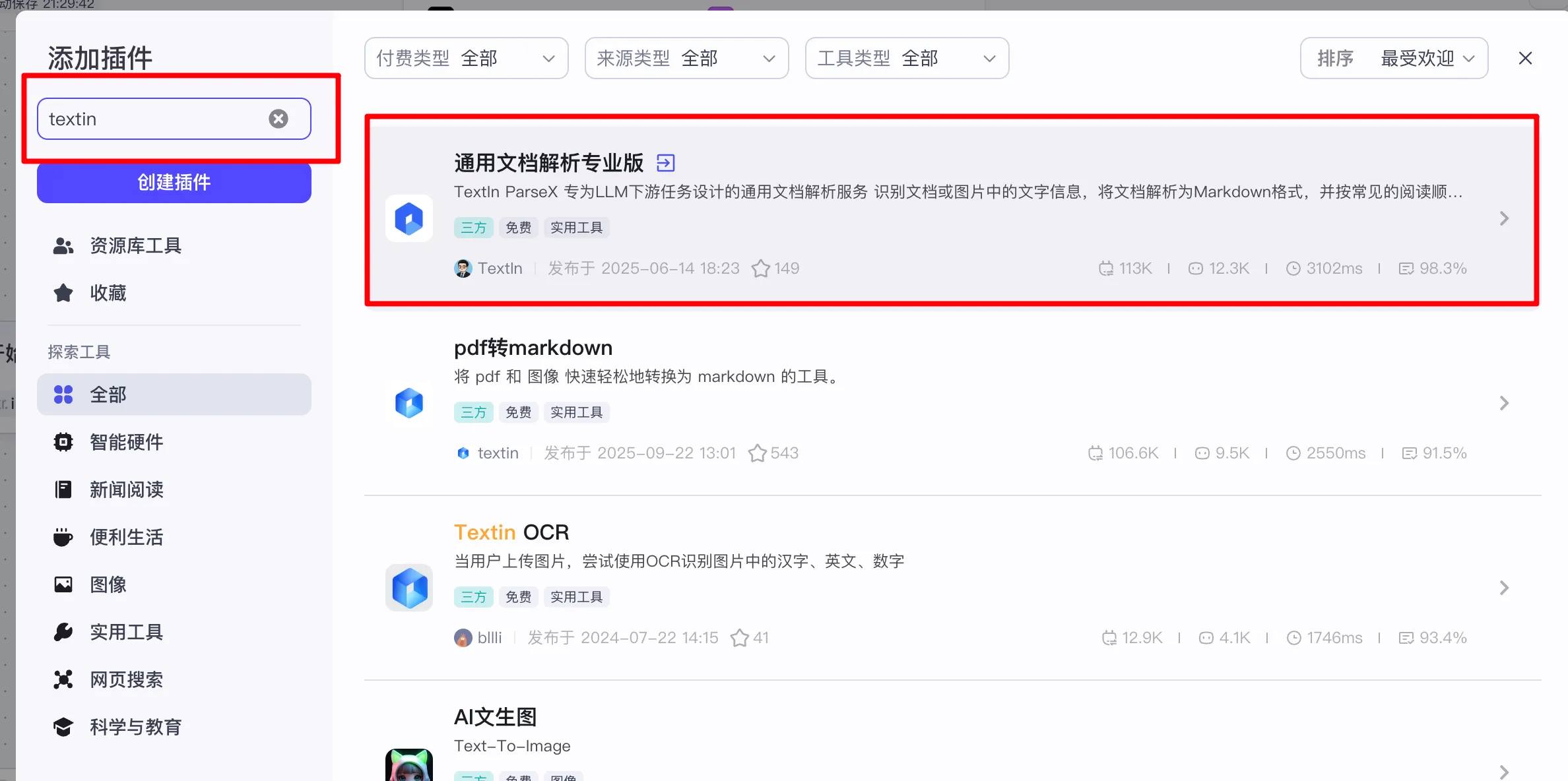The image size is (1568, 781).
Task: Open the AI文生图 plugin title
Action: point(496,716)
